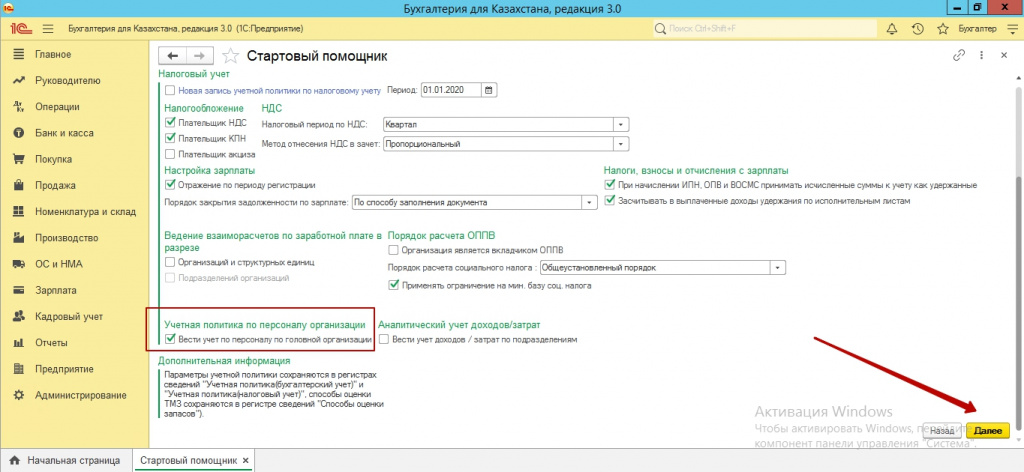Uncheck Плательщик КПН checkbox
This screenshot has width=1024, height=472.
[x=170, y=138]
